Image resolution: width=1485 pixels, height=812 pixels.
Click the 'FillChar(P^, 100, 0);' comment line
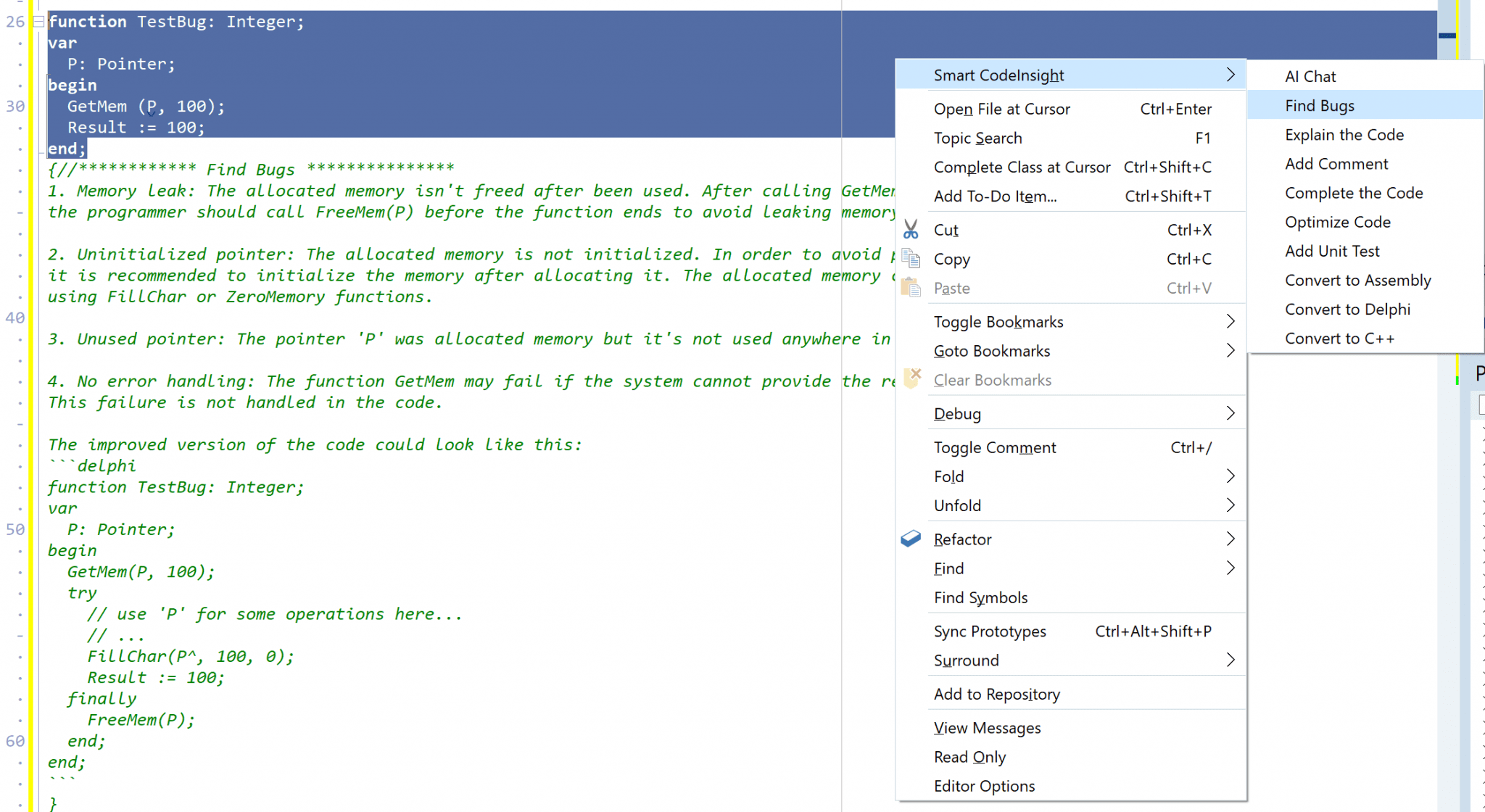pos(191,656)
